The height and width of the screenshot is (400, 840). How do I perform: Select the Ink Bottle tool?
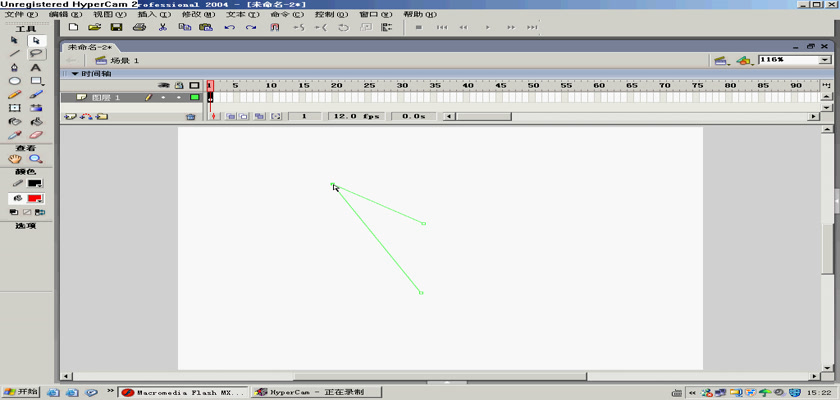tap(15, 122)
